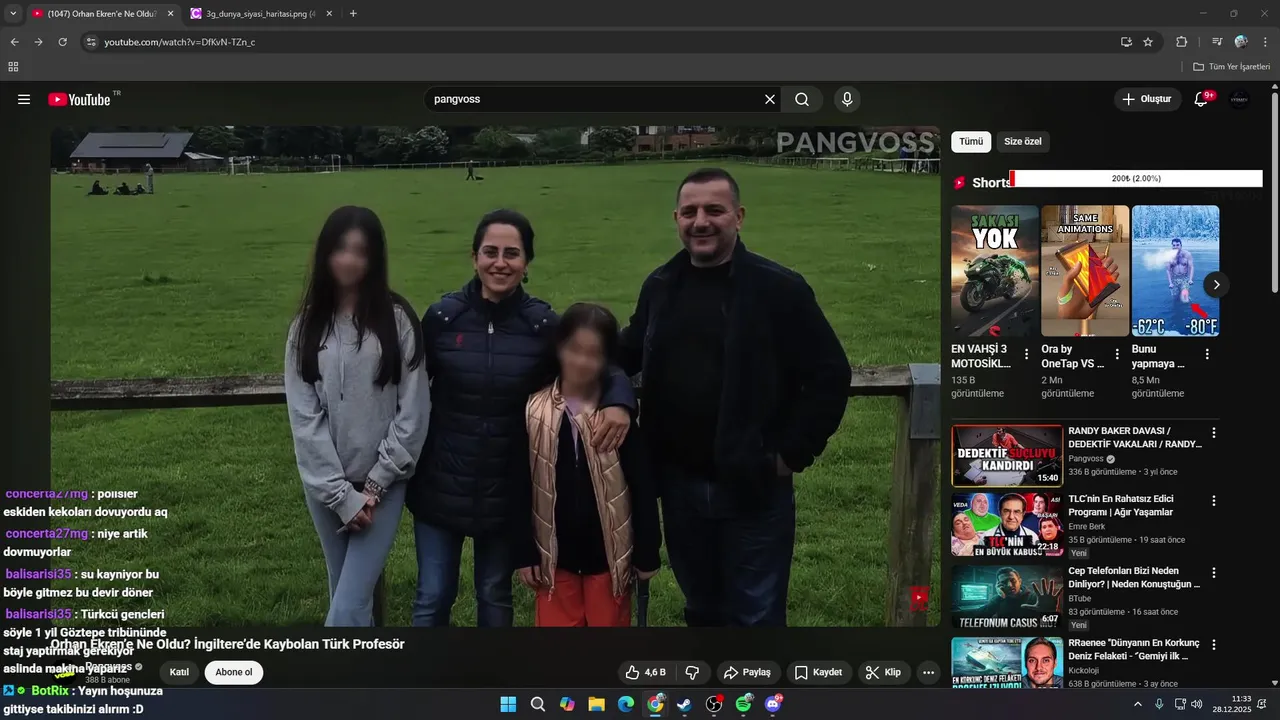Bookmark this page with star icon

1148,42
